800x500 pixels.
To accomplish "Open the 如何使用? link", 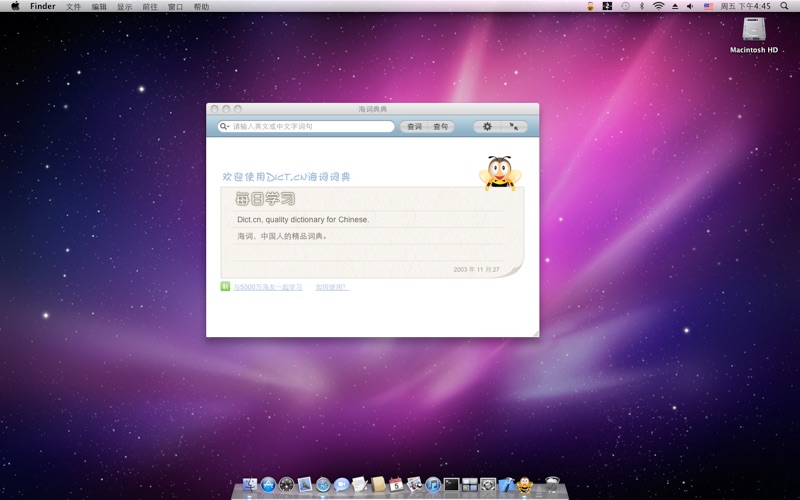I will [x=331, y=287].
